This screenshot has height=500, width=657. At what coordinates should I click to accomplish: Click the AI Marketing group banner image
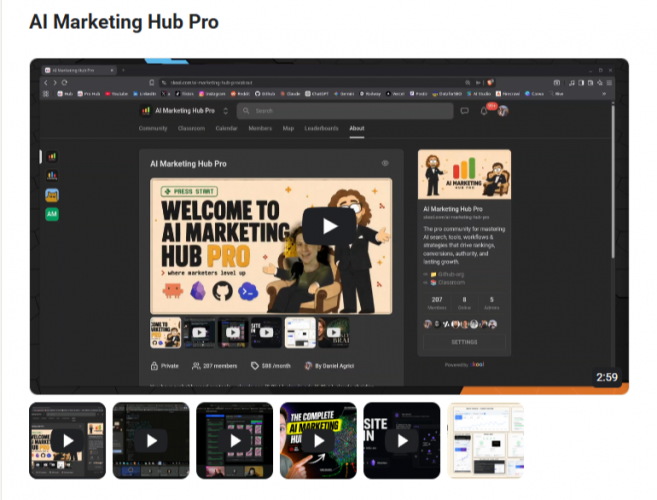(464, 174)
